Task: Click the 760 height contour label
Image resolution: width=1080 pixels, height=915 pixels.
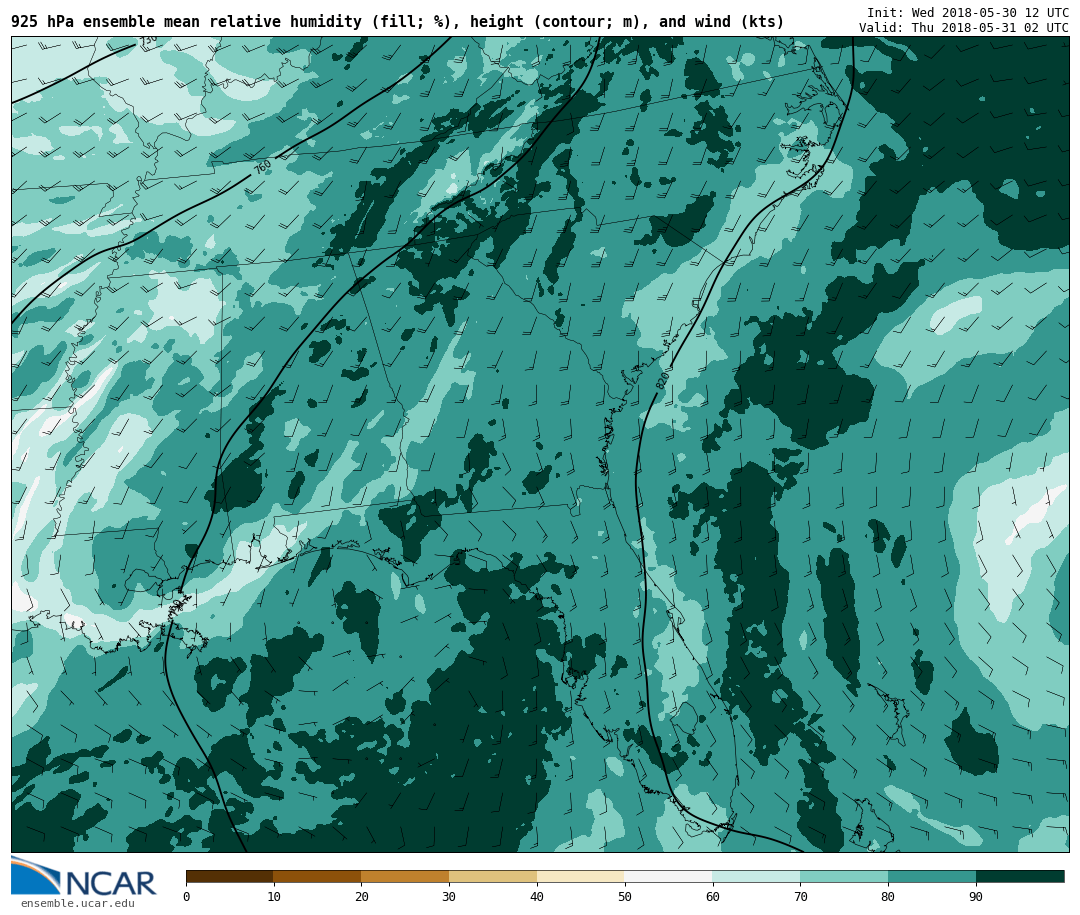Action: 262,167
